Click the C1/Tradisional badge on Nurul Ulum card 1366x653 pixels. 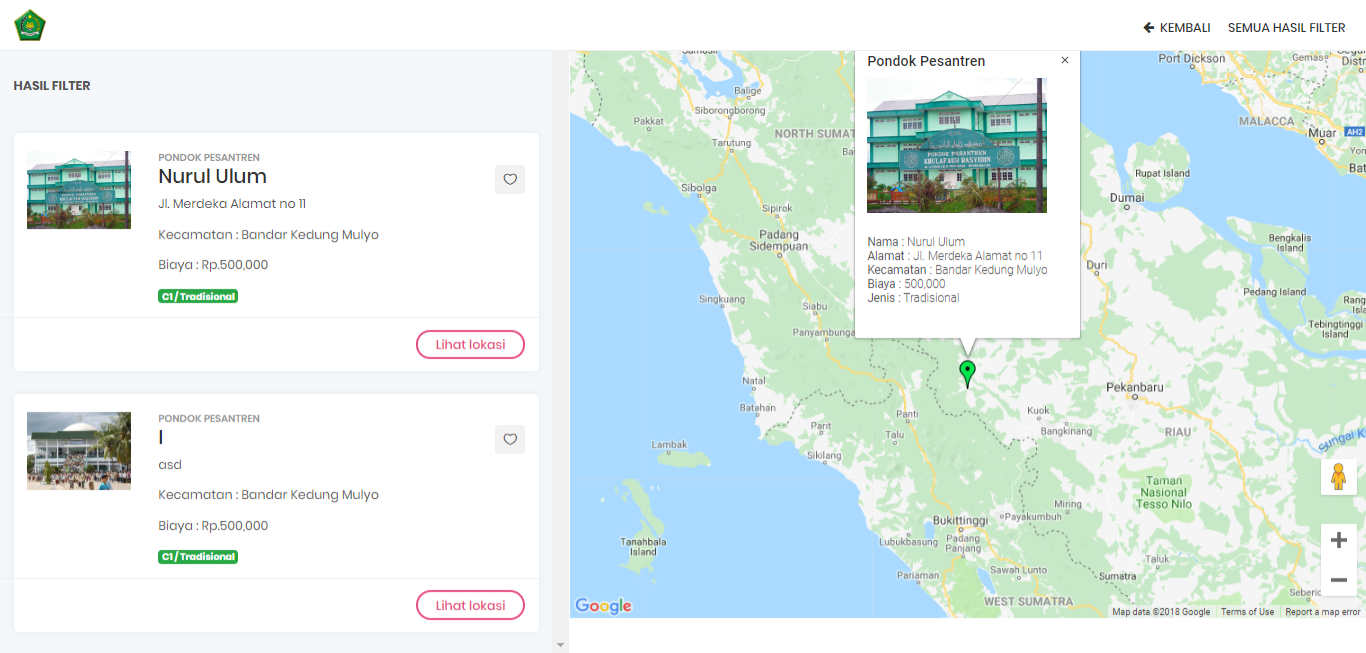pyautogui.click(x=198, y=296)
